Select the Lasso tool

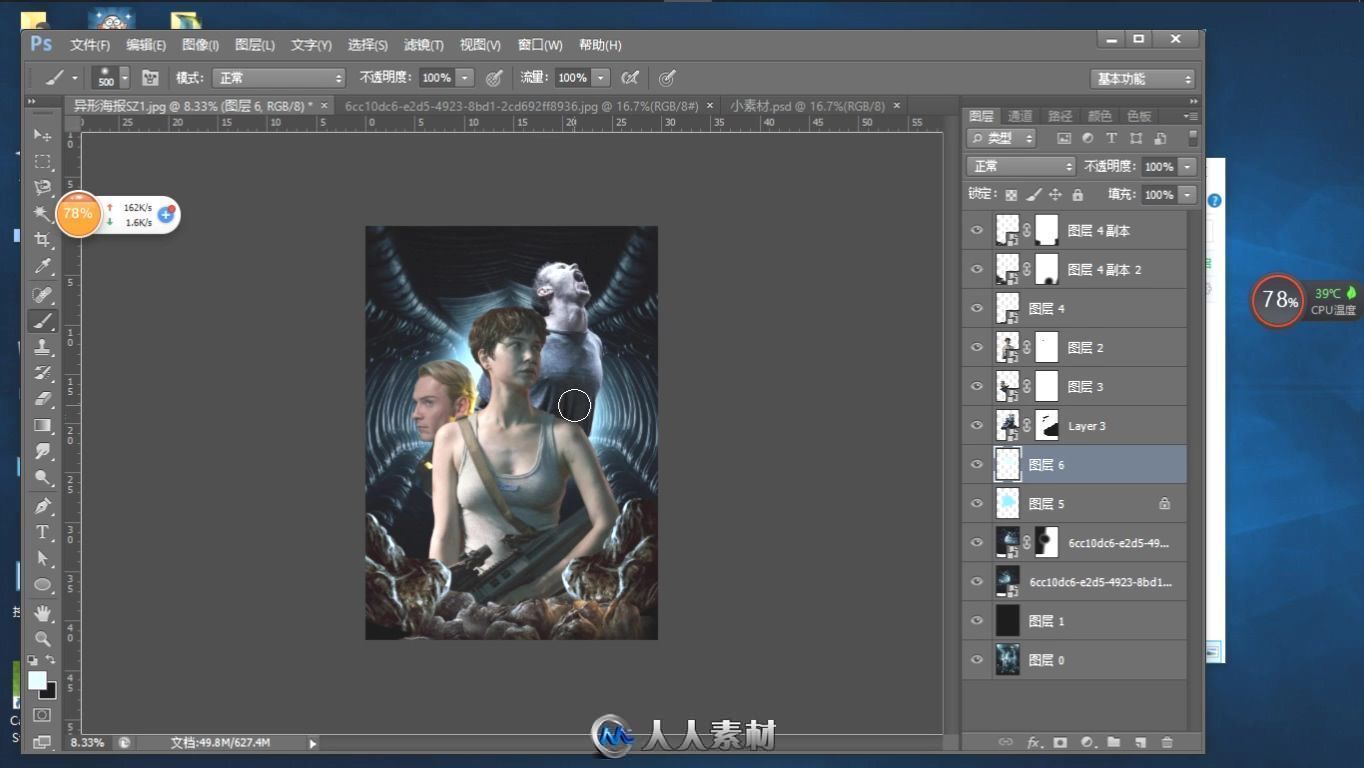pos(42,187)
